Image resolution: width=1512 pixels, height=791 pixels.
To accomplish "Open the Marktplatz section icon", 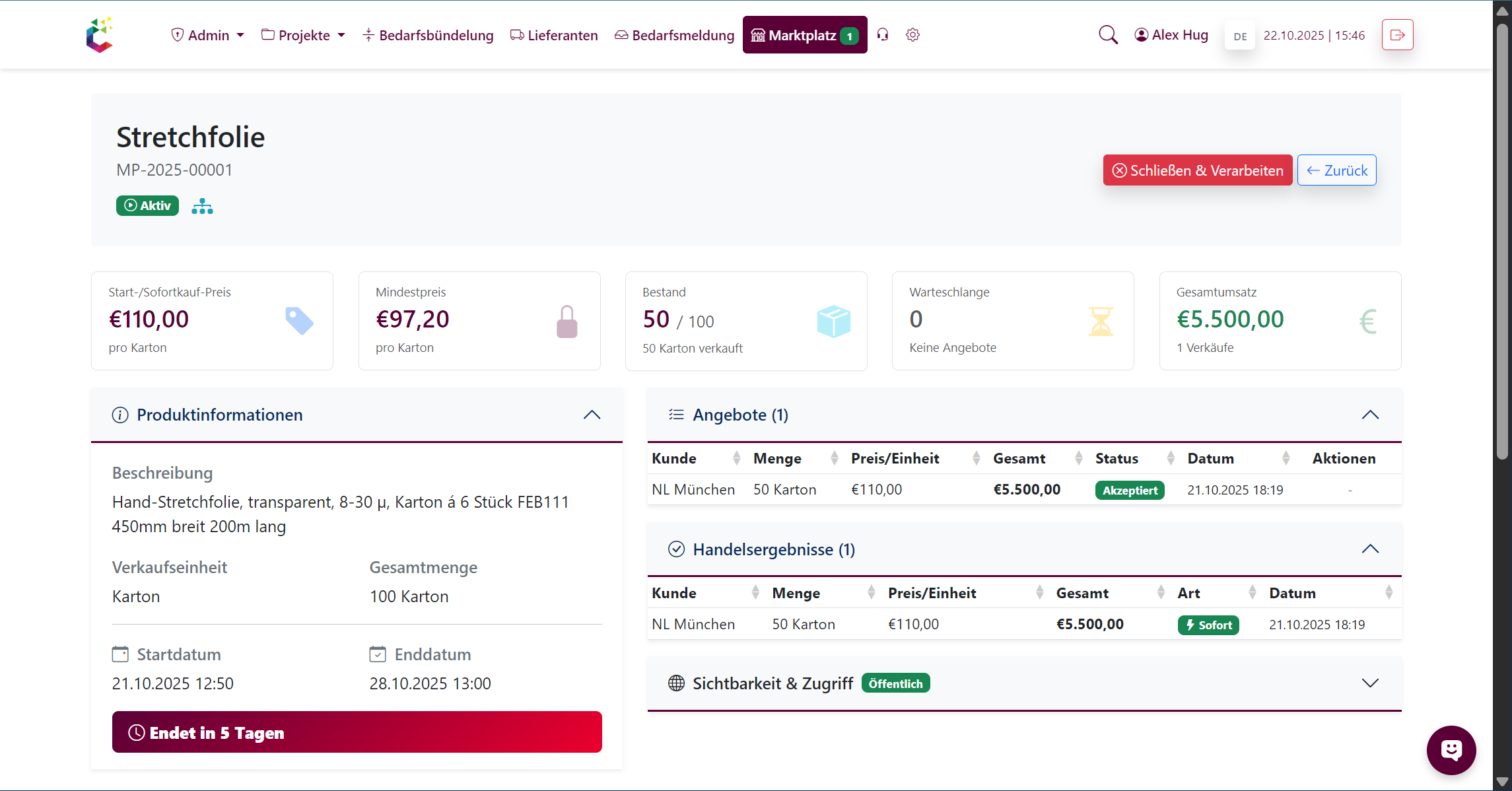I will coord(759,35).
